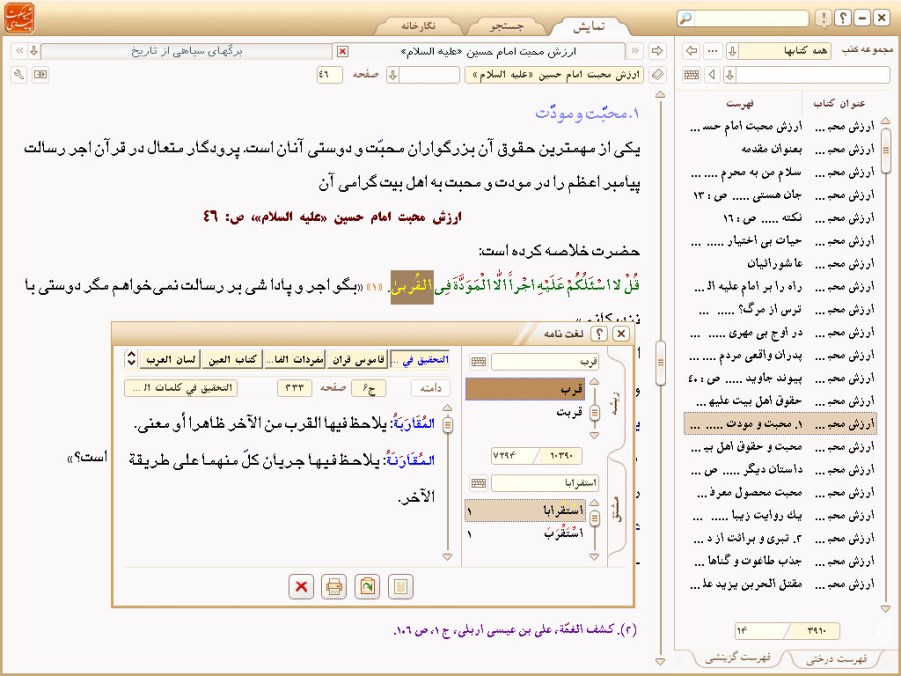The image size is (901, 676).
Task: Close the ارزش محبت امام حسين document tab
Action: [x=342, y=52]
